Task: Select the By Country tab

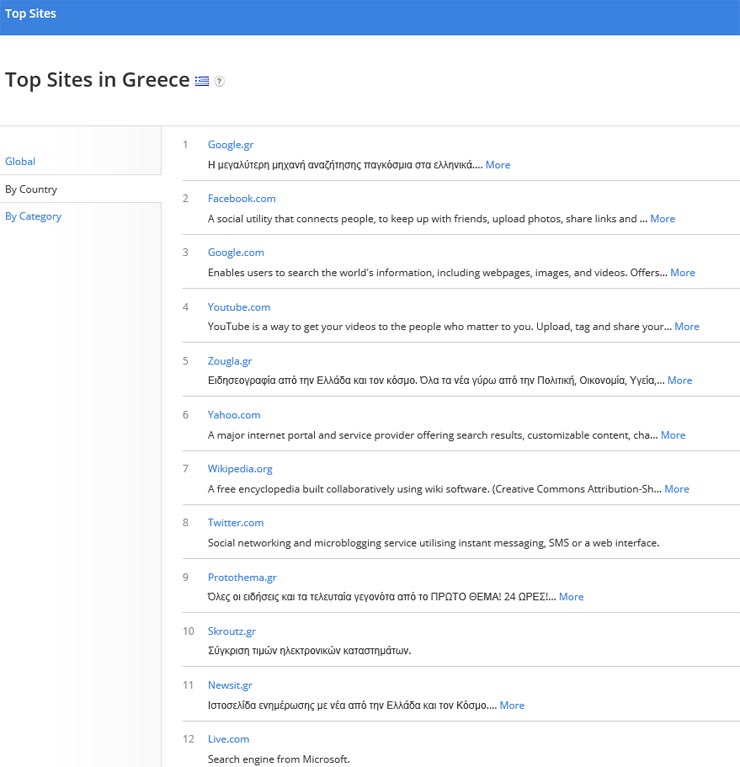Action: click(x=31, y=189)
